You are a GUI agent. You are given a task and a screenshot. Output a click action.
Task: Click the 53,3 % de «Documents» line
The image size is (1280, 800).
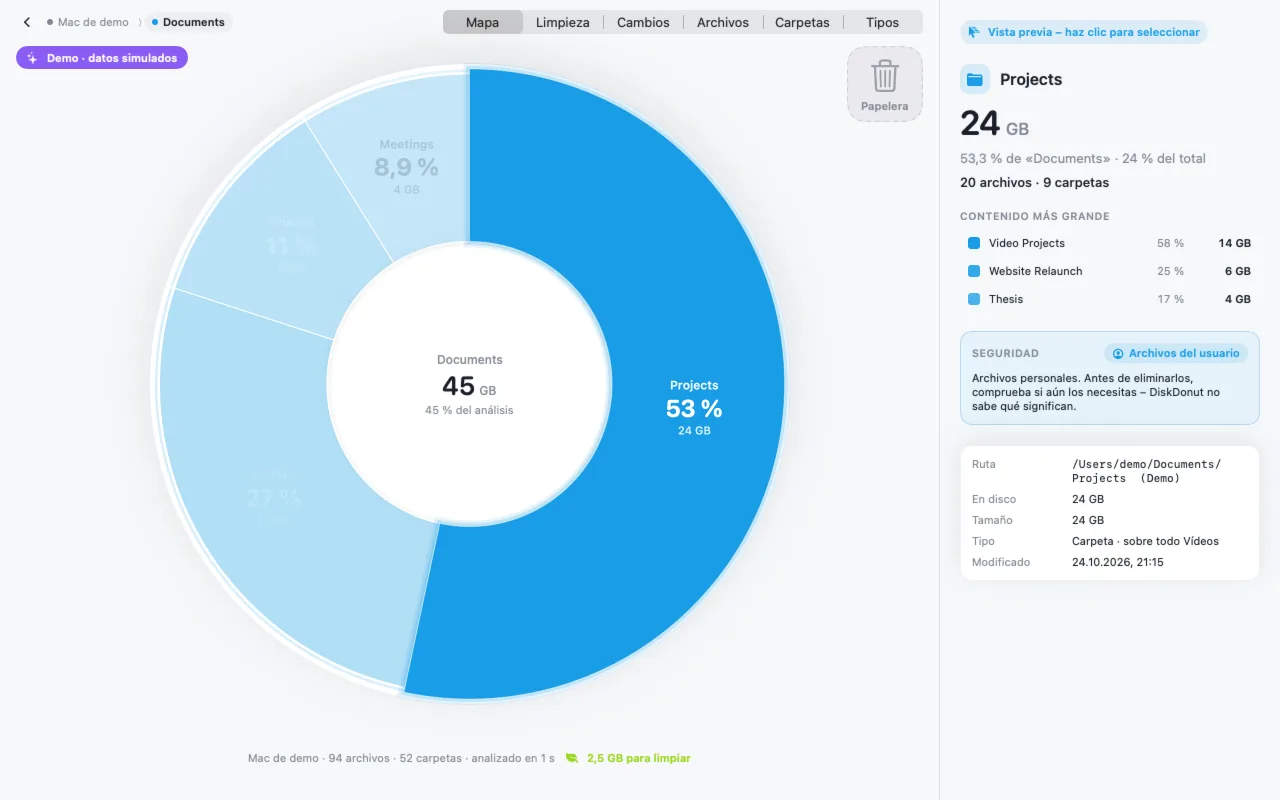pyautogui.click(x=1083, y=158)
